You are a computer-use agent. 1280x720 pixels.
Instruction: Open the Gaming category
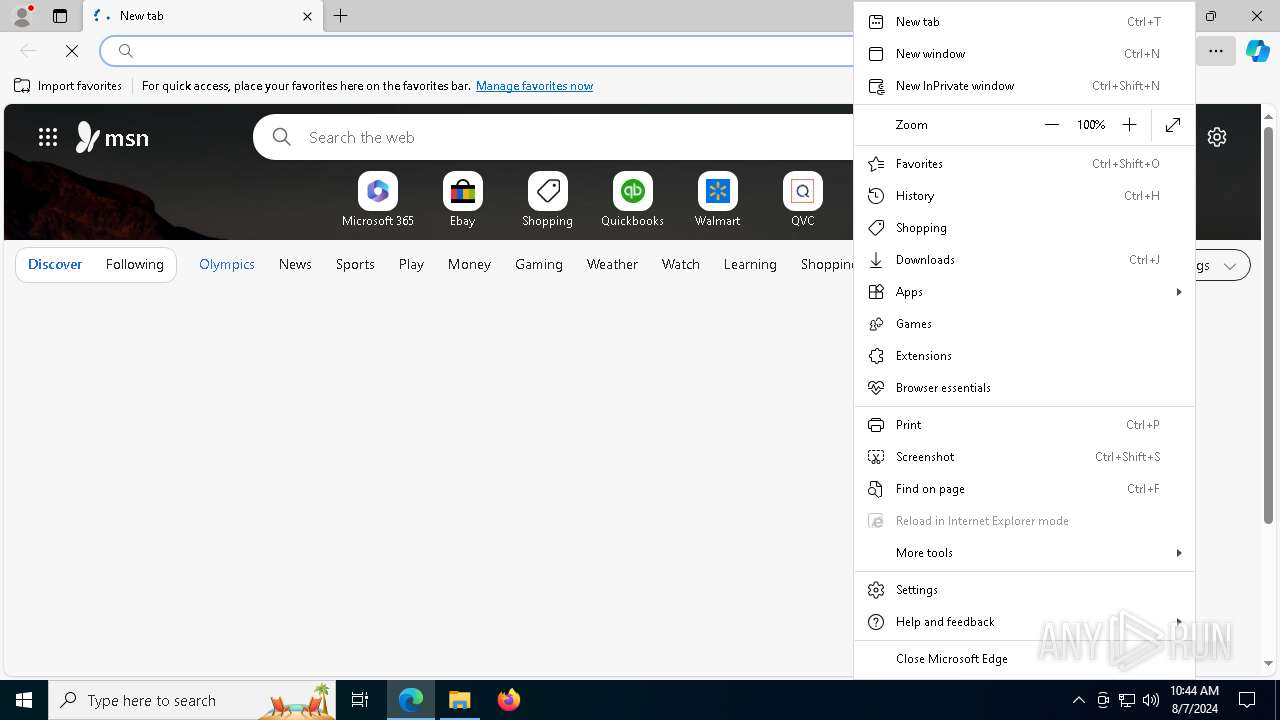click(539, 265)
